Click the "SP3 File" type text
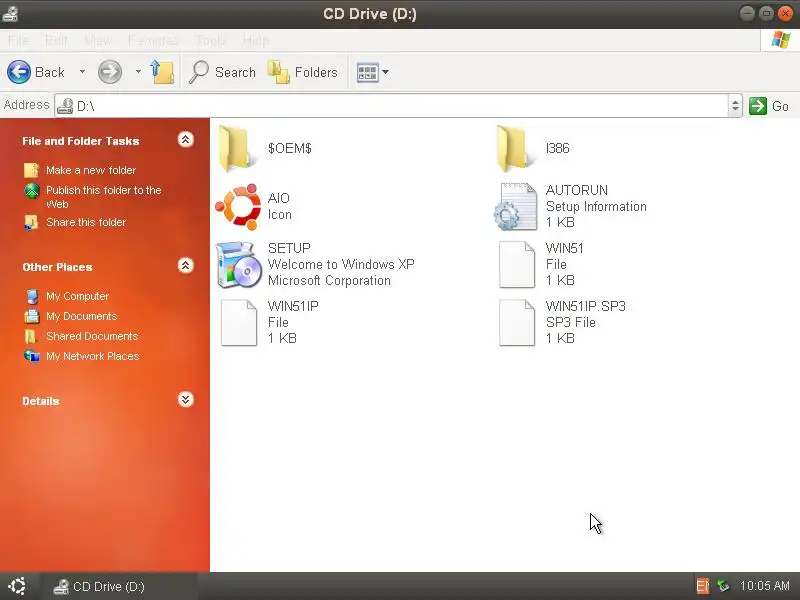The image size is (800, 600). tap(570, 322)
